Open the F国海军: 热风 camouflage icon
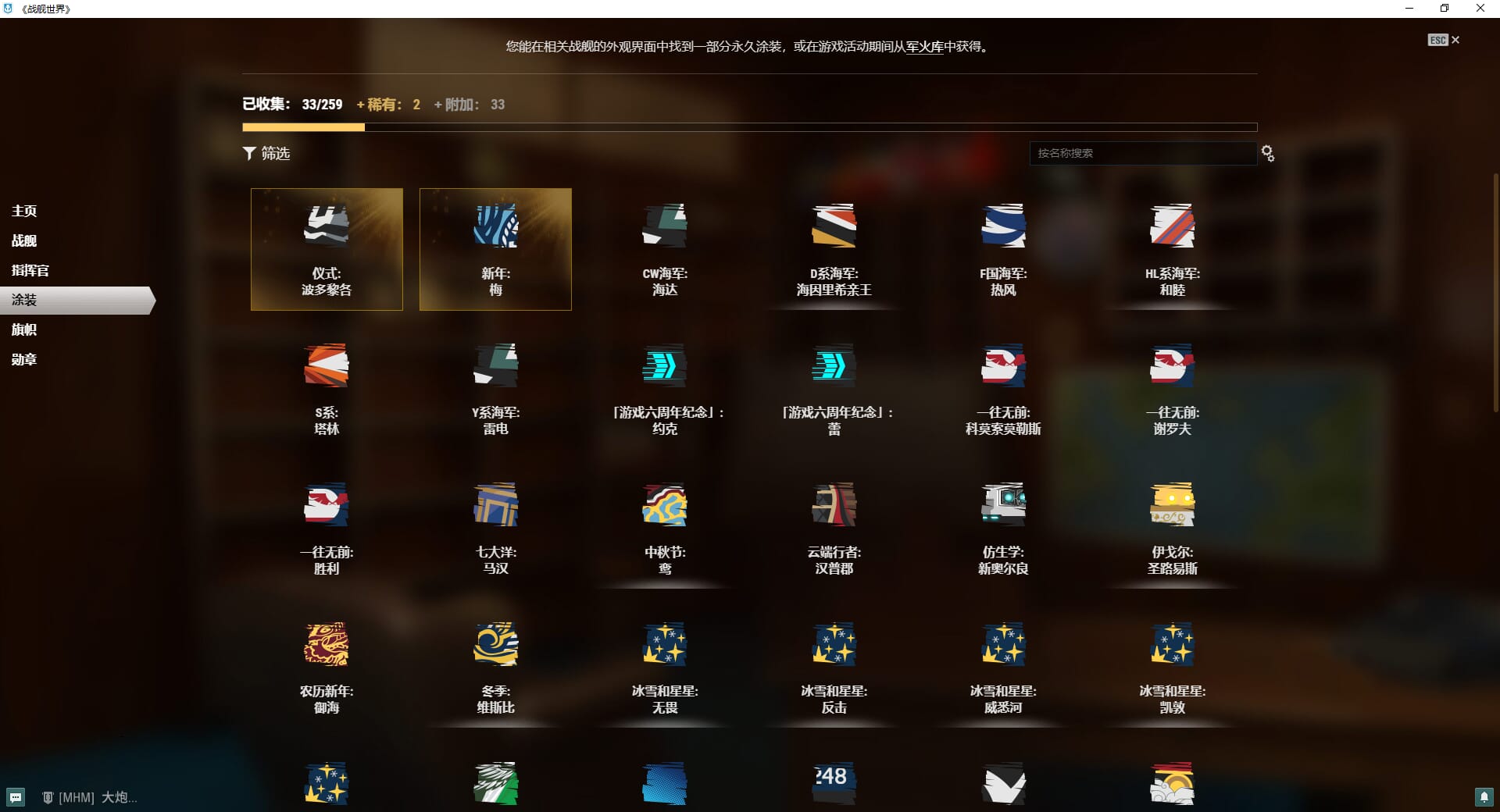 tap(1003, 226)
